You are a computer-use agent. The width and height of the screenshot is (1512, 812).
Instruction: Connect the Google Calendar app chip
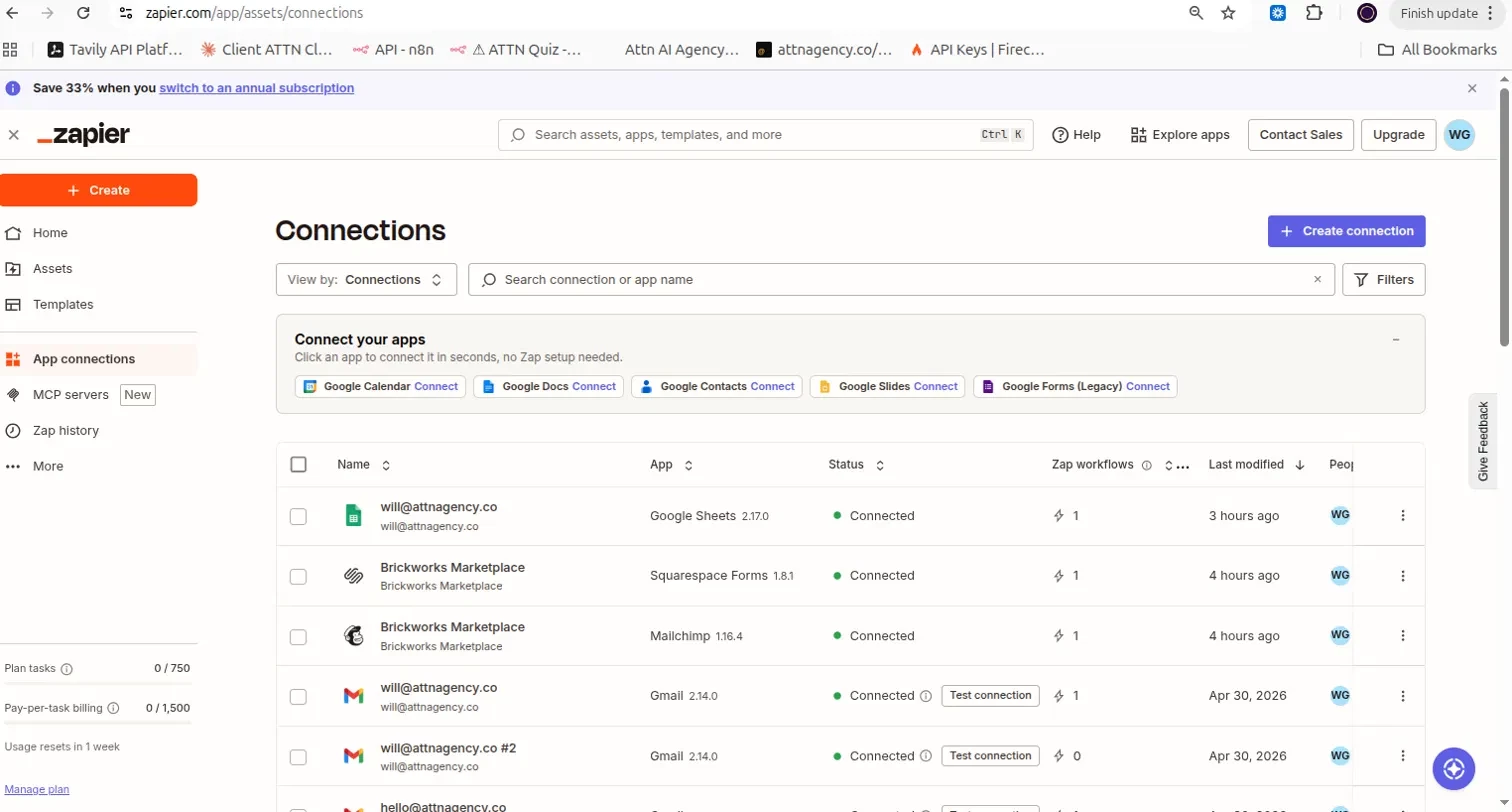380,386
